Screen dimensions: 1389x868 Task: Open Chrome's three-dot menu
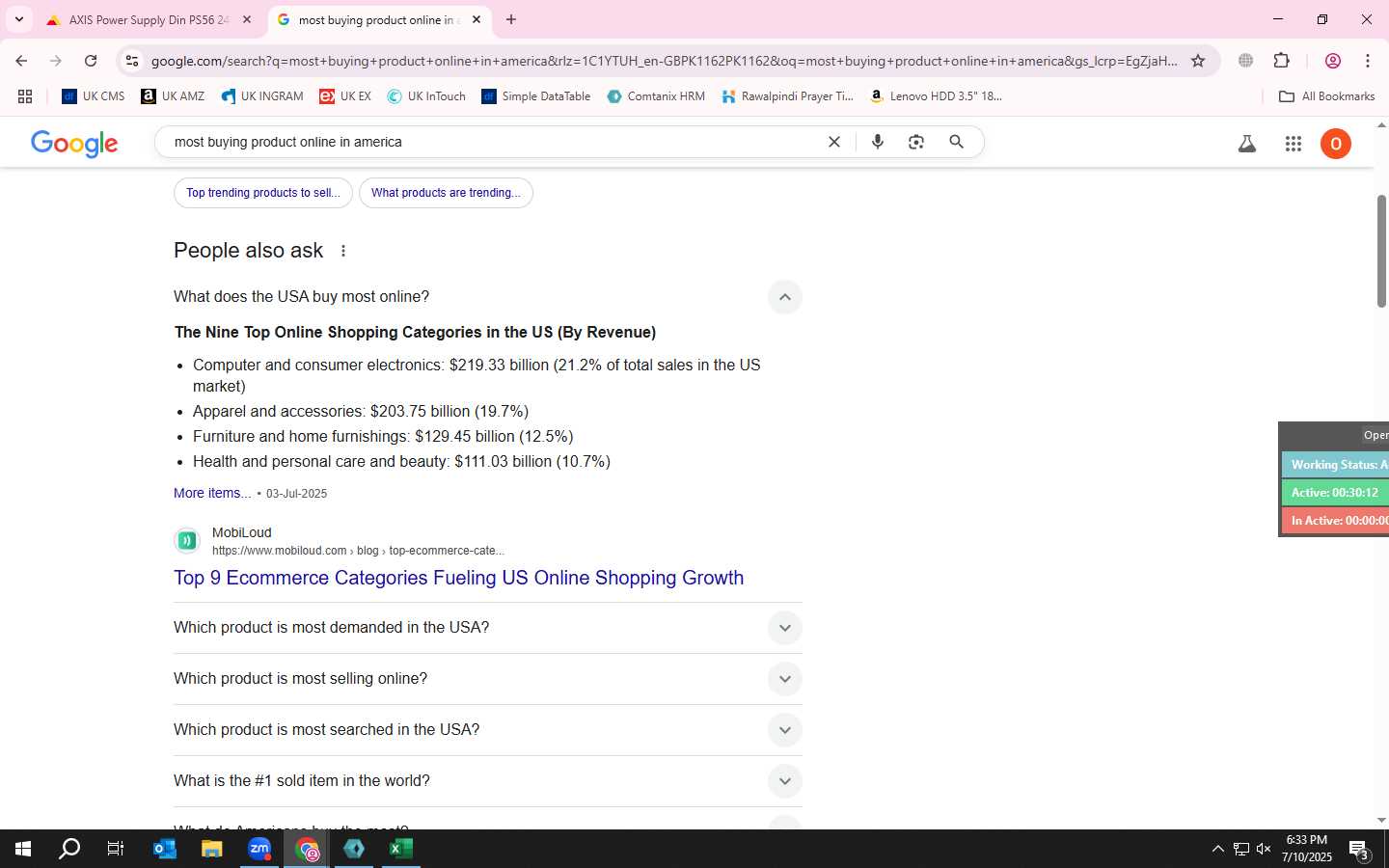(1368, 61)
